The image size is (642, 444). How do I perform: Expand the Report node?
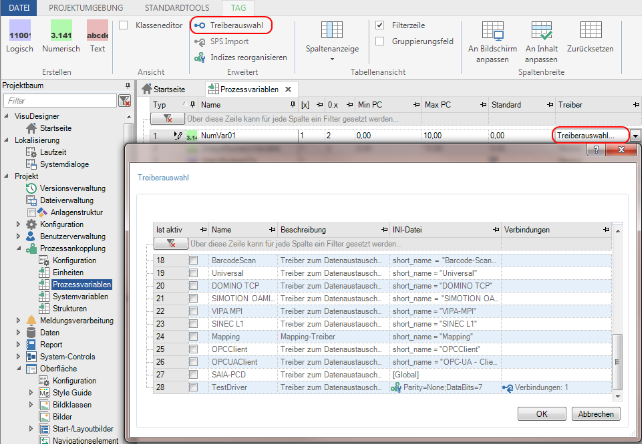18,344
